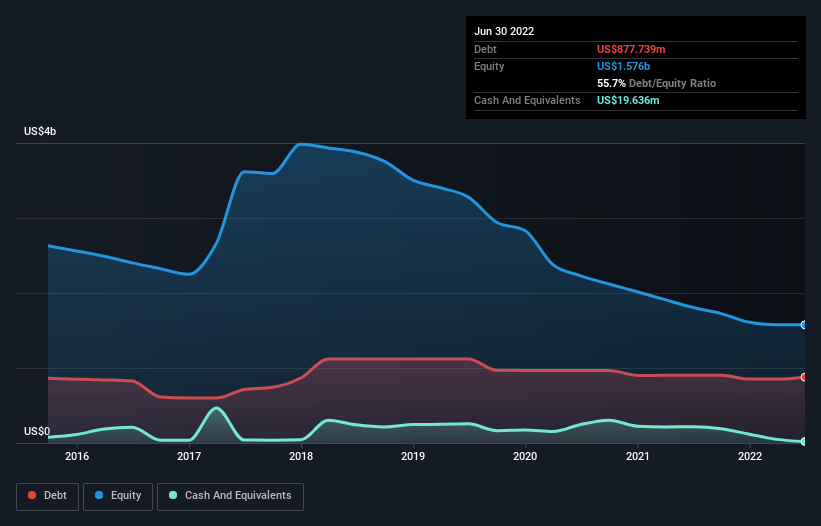The image size is (821, 526).
Task: Click the blue dot in Equity legend
Action: (x=99, y=495)
